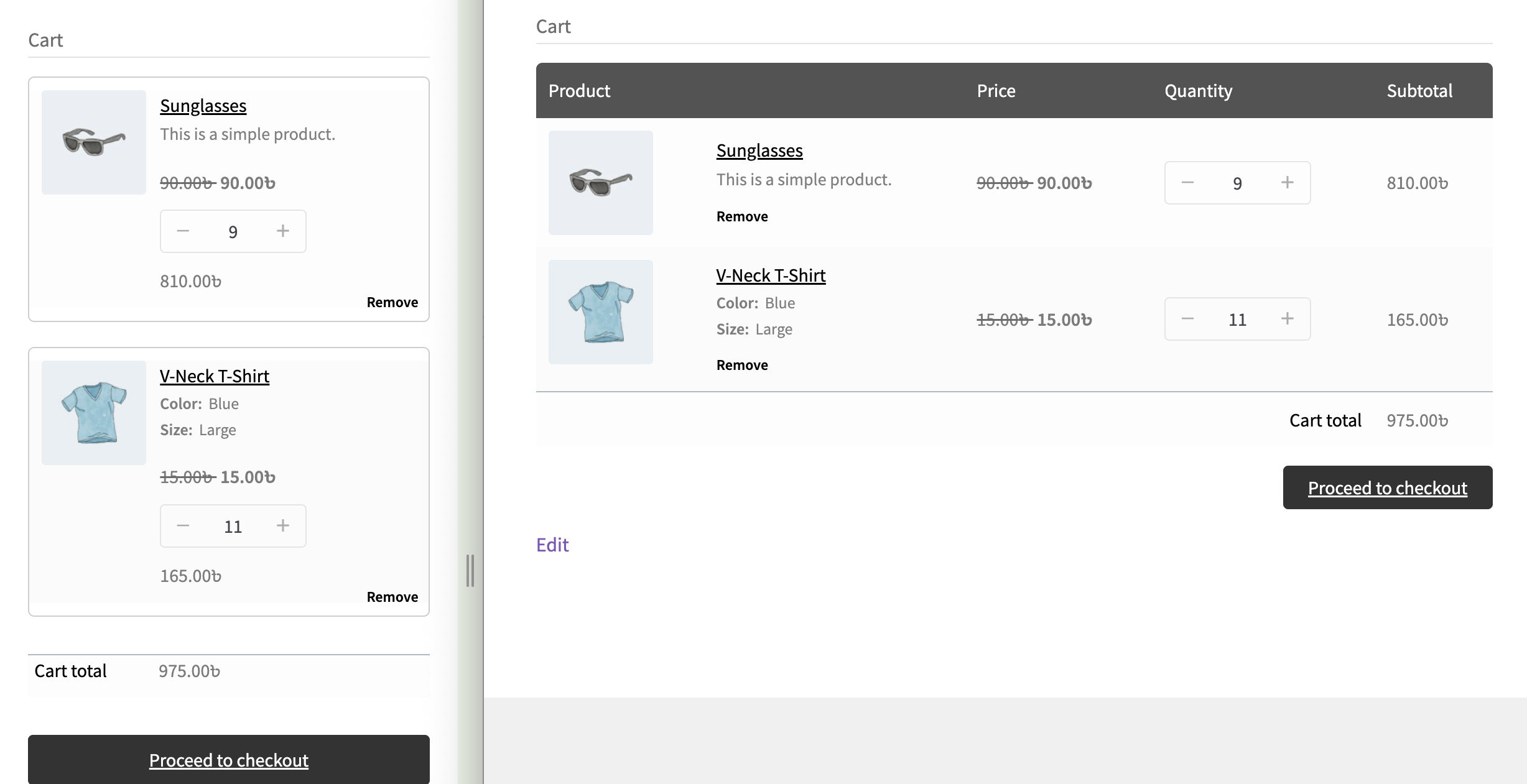Viewport: 1527px width, 784px height.
Task: Increase V-Neck T-Shirt quantity in mobile view
Action: click(x=282, y=525)
